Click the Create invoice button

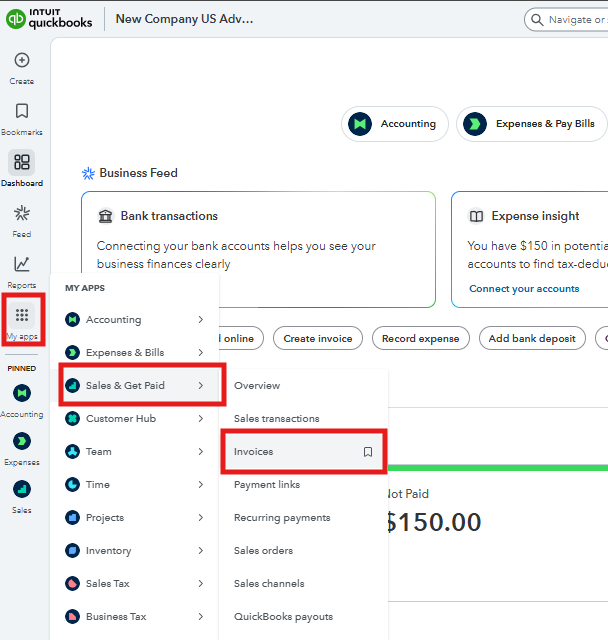(x=318, y=338)
